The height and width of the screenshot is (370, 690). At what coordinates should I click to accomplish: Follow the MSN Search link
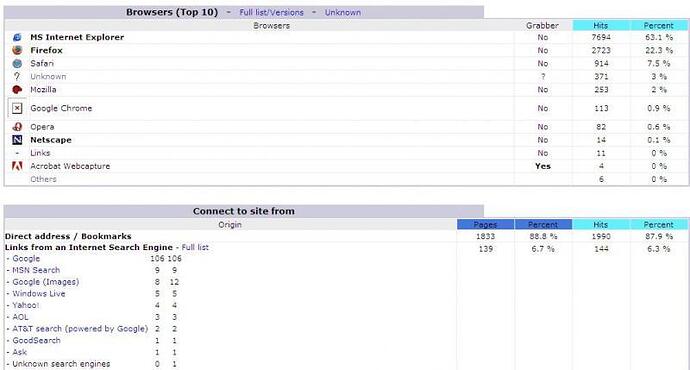click(36, 270)
